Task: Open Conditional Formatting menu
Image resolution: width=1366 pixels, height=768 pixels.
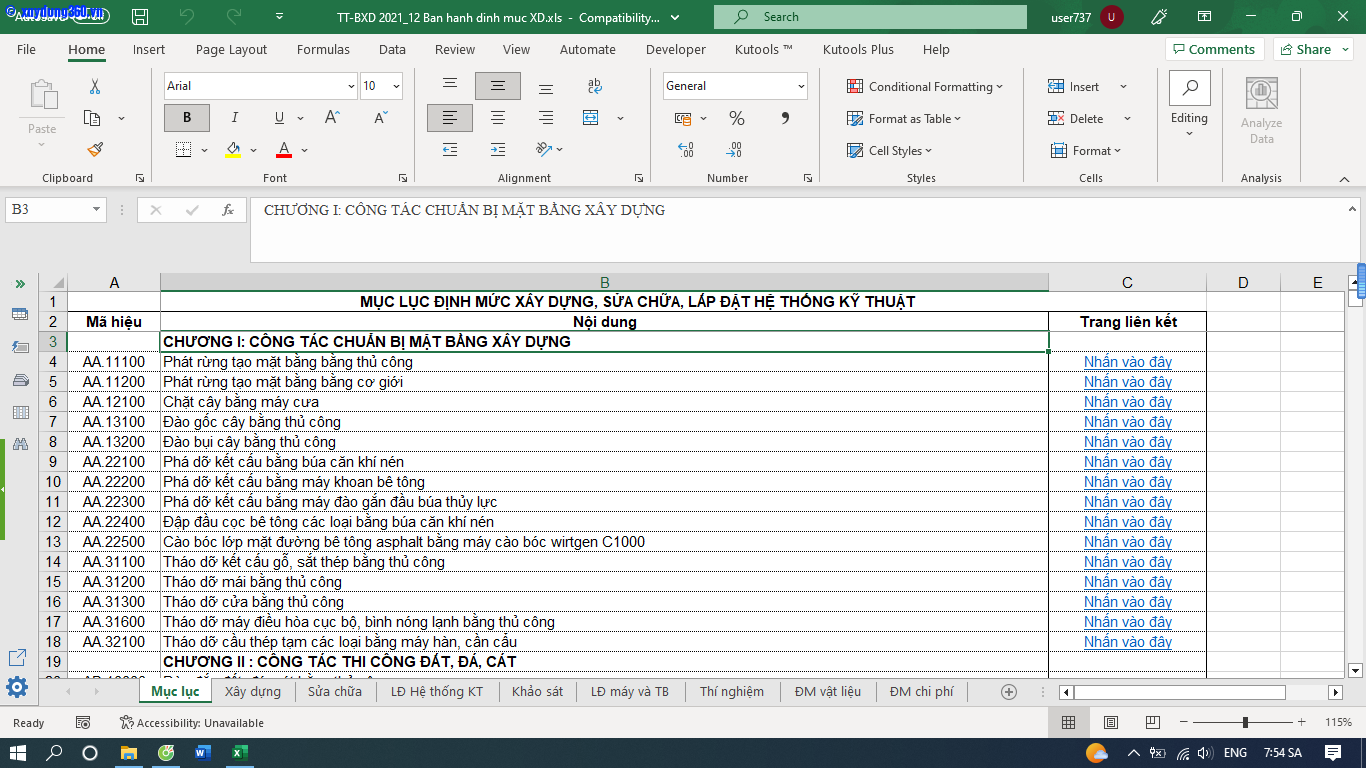Action: tap(924, 87)
